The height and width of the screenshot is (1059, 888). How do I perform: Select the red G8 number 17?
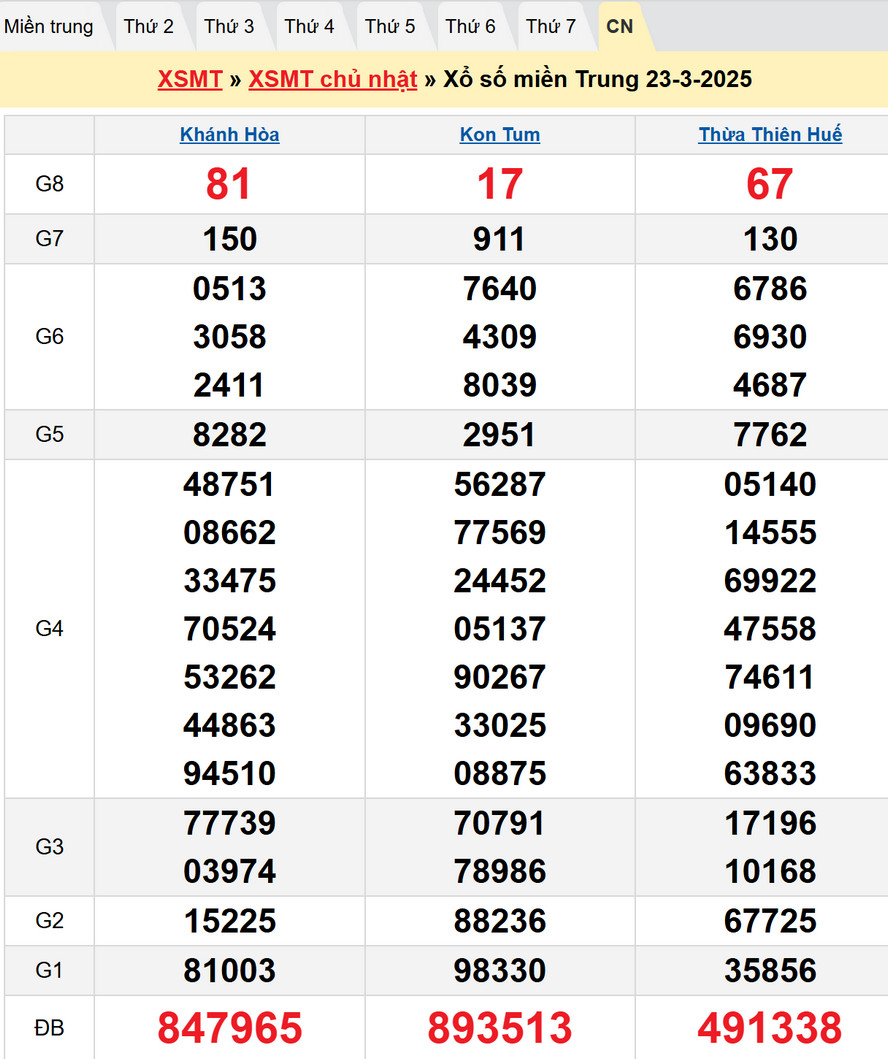(500, 184)
